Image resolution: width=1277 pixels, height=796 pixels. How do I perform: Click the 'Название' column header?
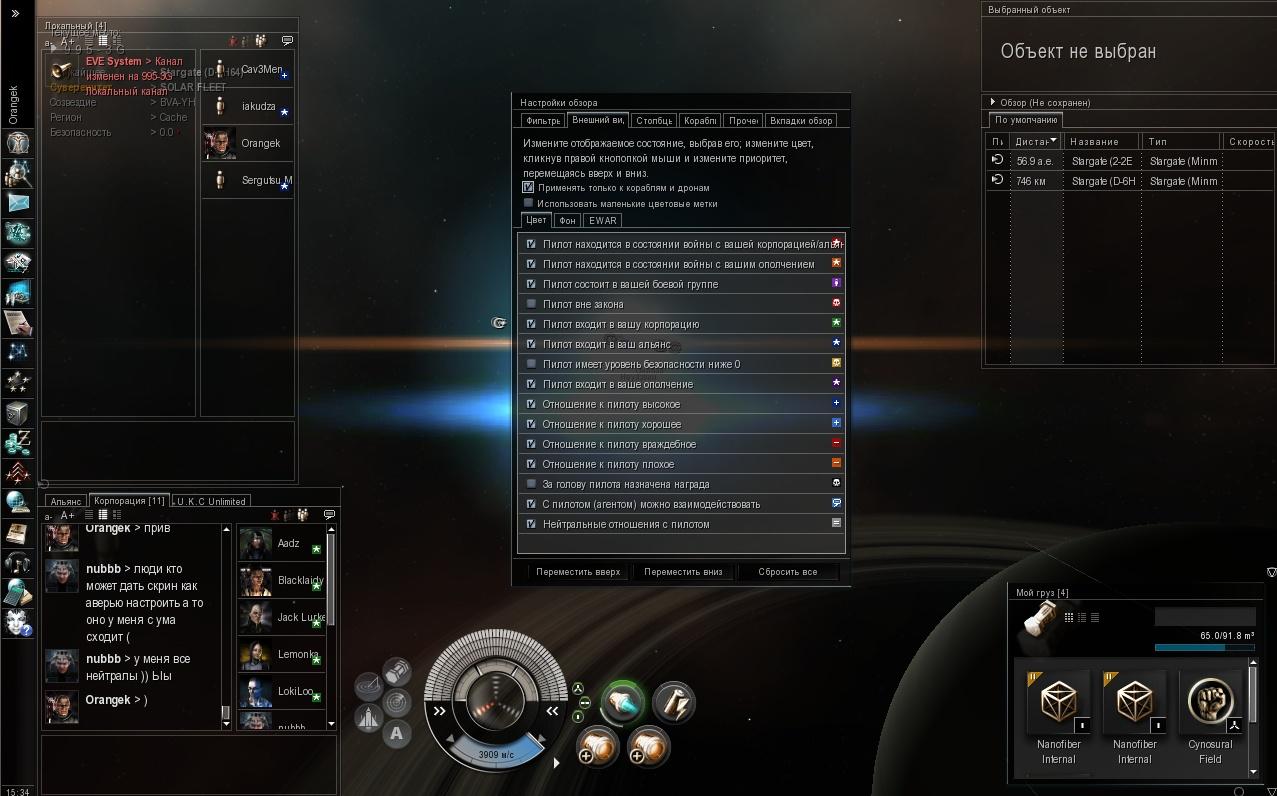[x=1103, y=141]
